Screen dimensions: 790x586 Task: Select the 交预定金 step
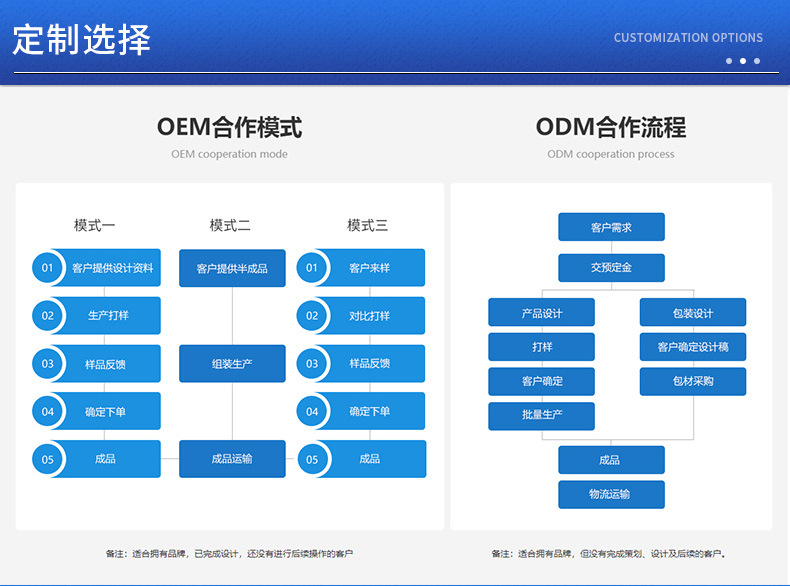611,268
